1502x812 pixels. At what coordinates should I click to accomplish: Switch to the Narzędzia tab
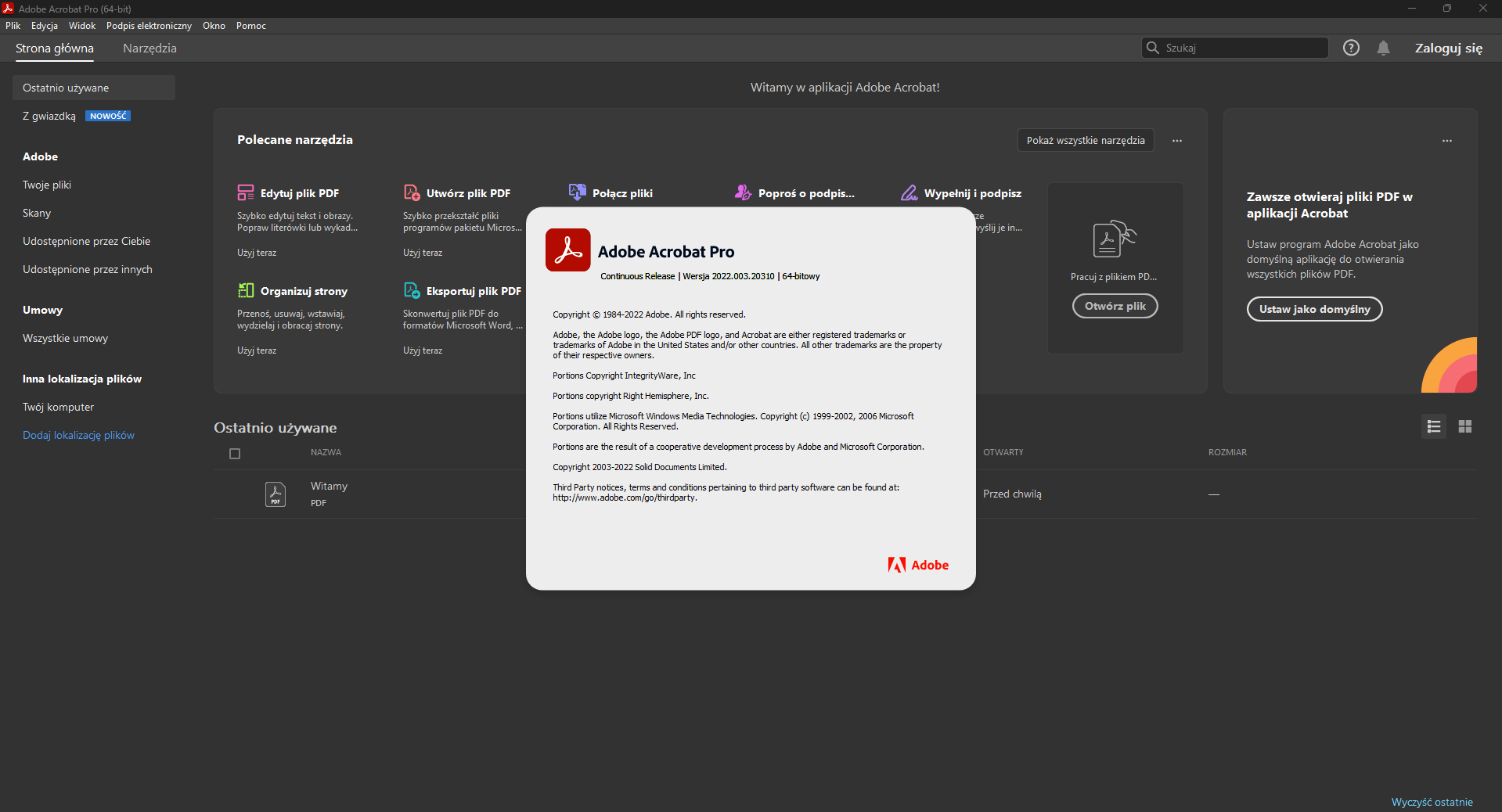click(149, 49)
